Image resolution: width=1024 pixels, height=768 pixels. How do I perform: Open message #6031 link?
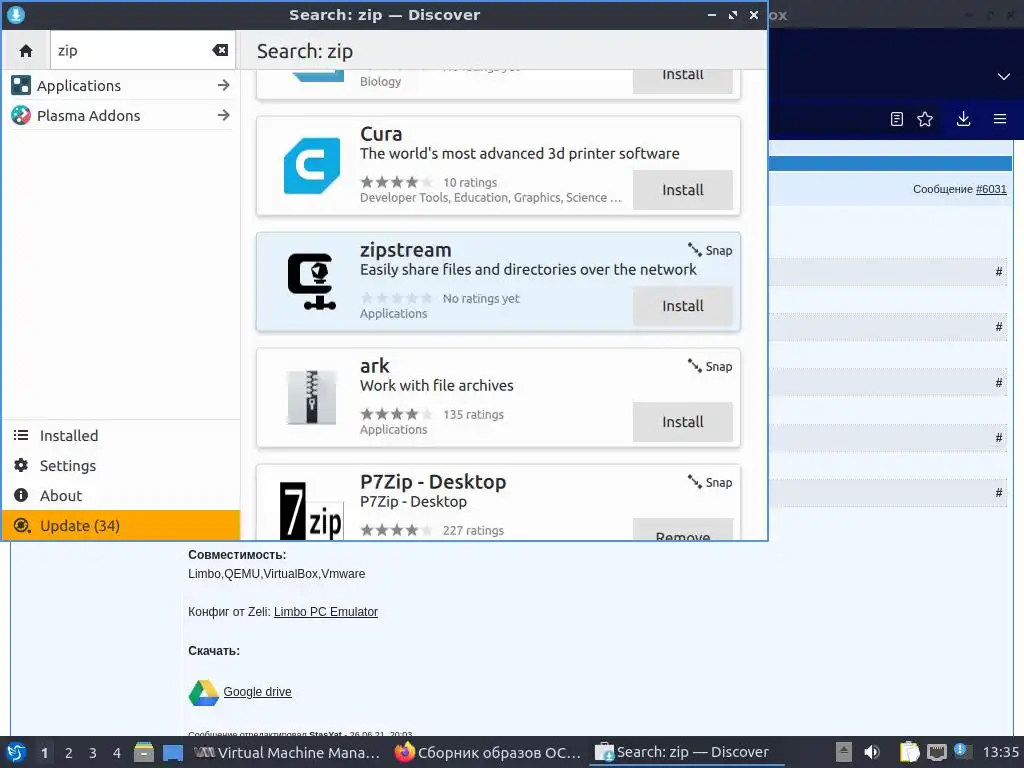(991, 189)
